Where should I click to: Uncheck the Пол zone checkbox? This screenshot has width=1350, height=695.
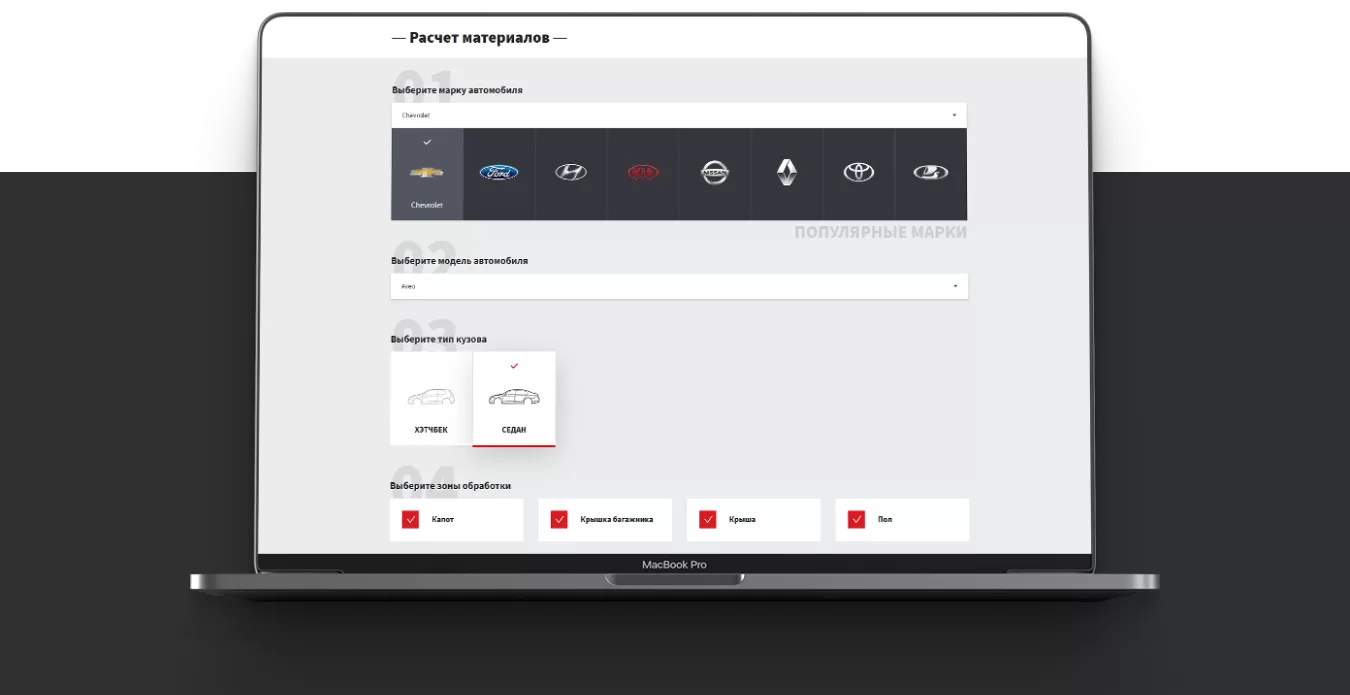coord(856,520)
